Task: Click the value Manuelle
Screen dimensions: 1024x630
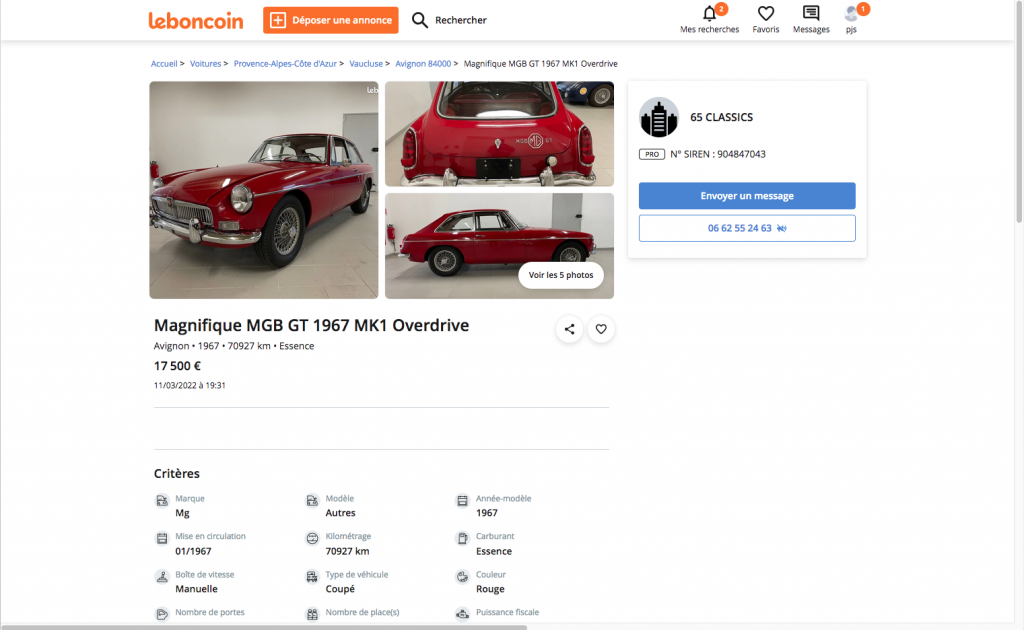Action: [x=196, y=589]
